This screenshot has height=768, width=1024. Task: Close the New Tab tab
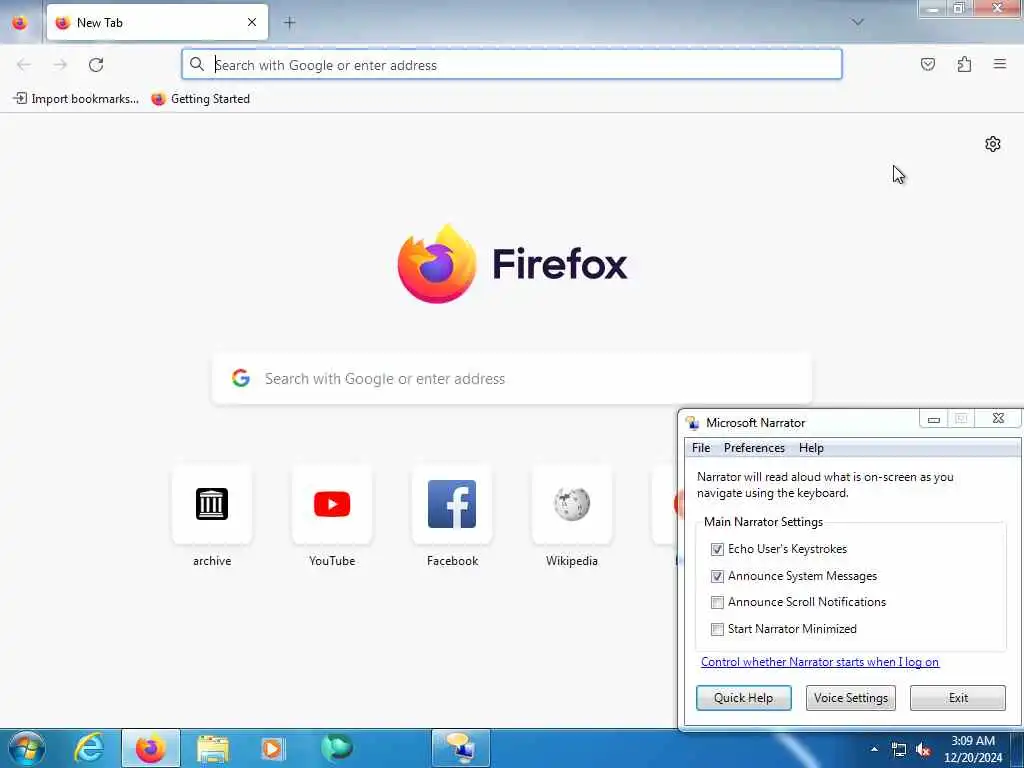251,22
